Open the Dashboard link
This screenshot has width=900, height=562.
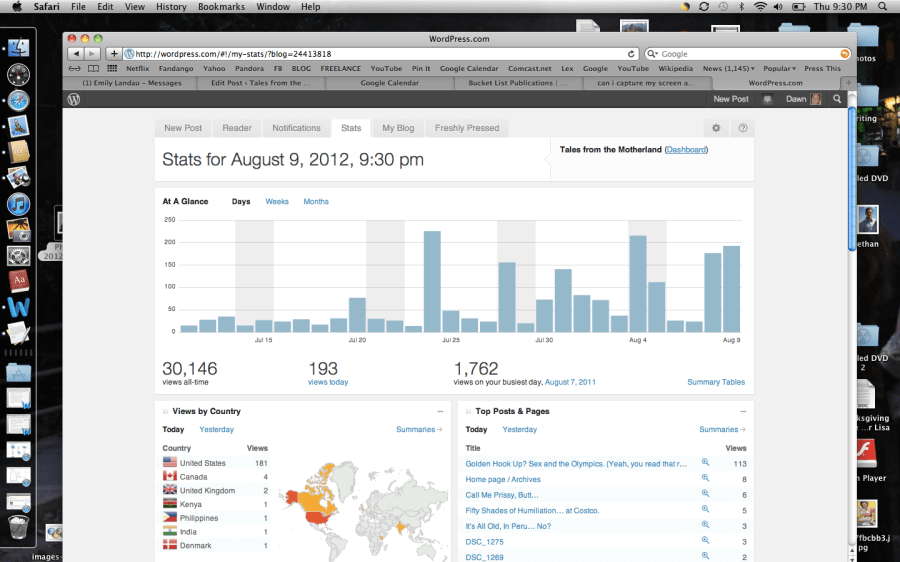tap(686, 150)
